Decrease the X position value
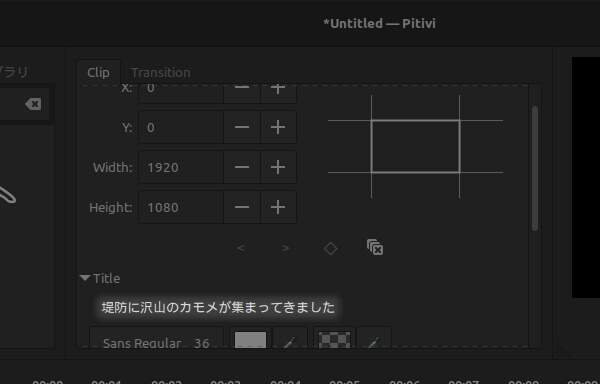Screen dimensions: 600x384 point(242,94)
